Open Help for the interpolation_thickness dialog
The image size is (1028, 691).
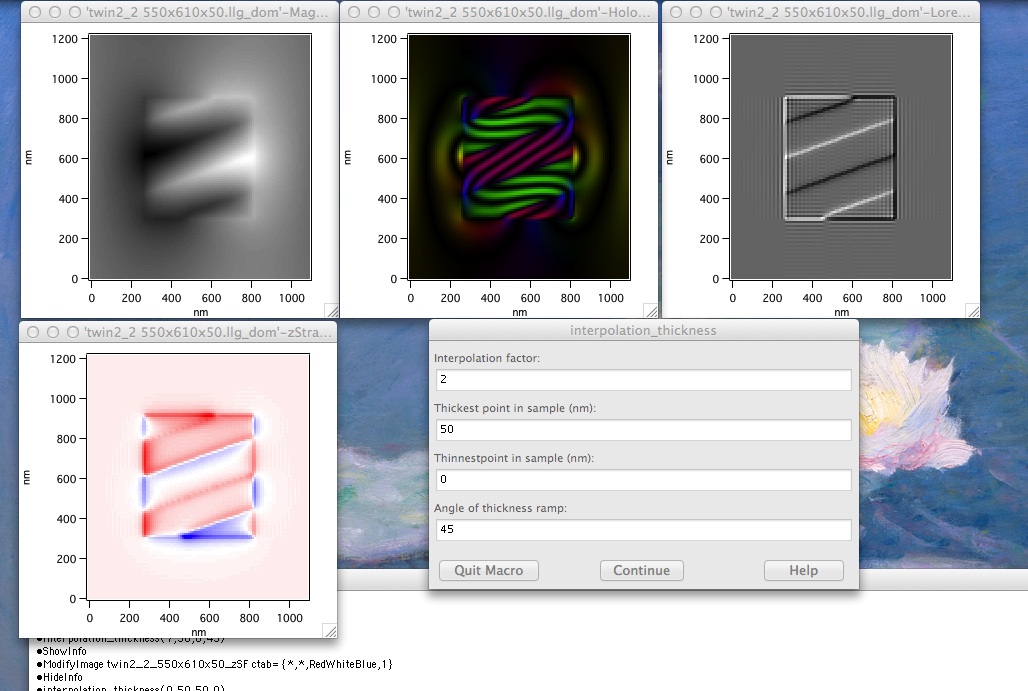[803, 570]
